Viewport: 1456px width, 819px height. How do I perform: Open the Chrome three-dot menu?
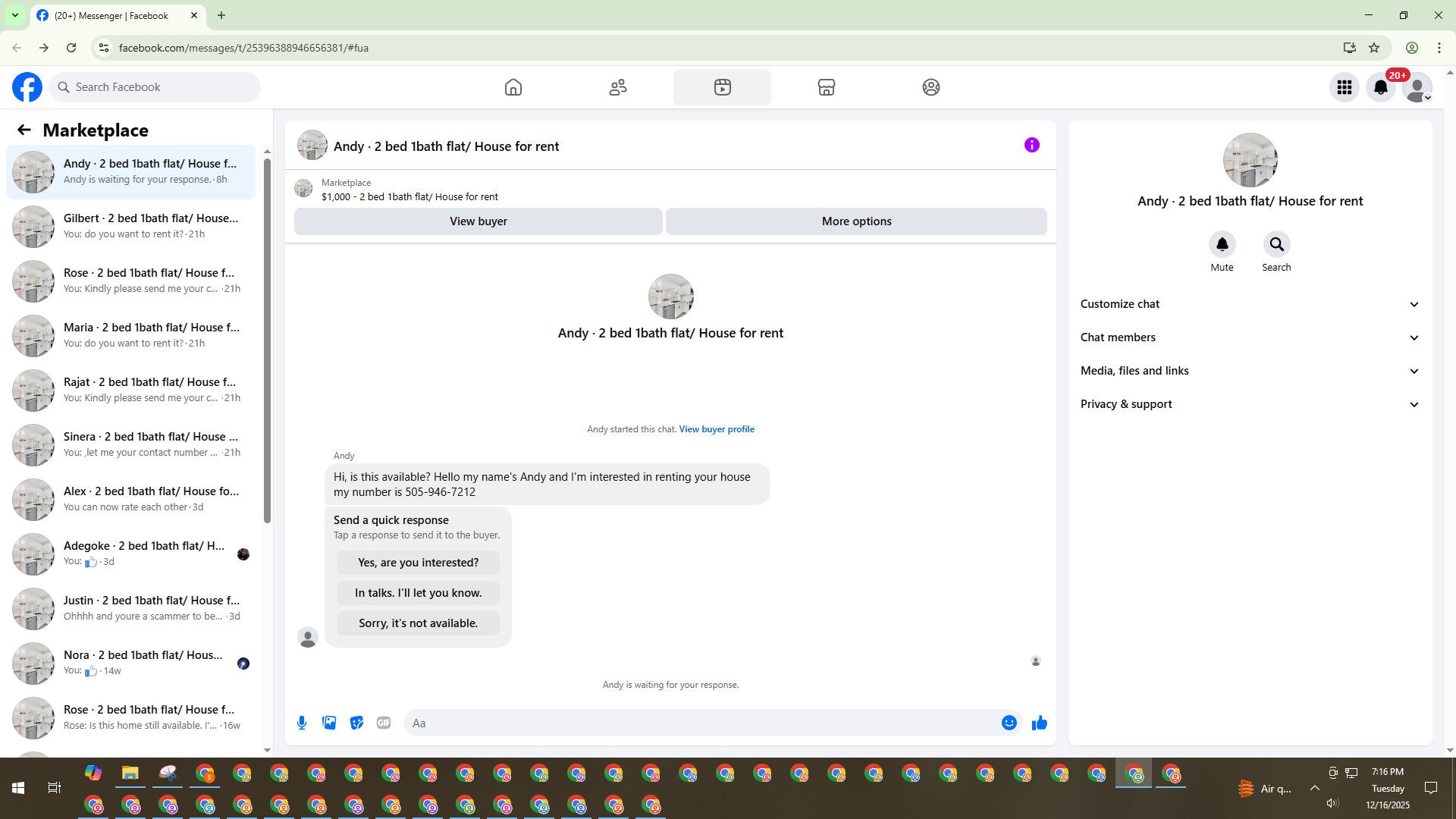[x=1439, y=48]
